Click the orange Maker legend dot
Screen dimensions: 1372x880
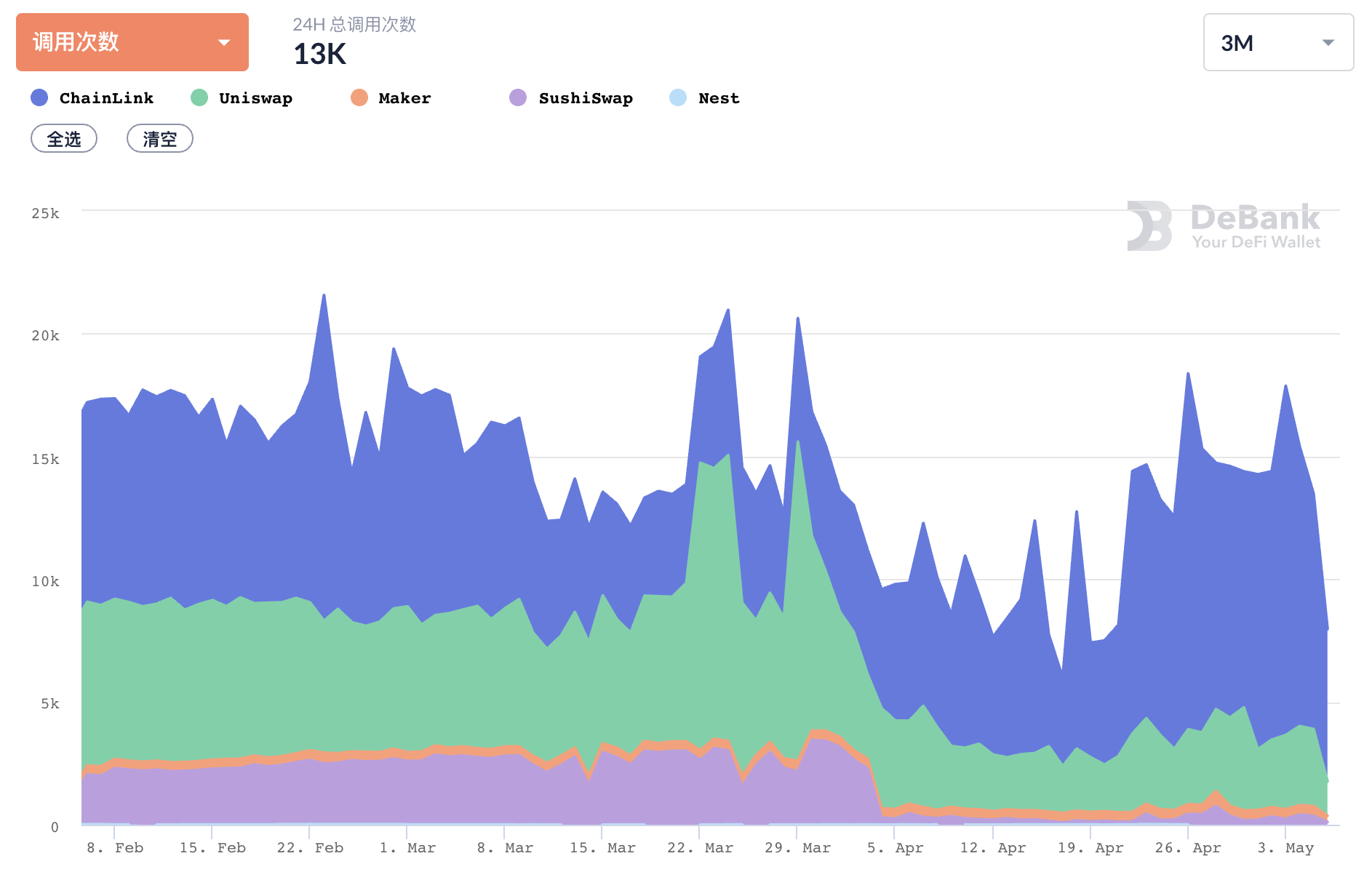358,97
